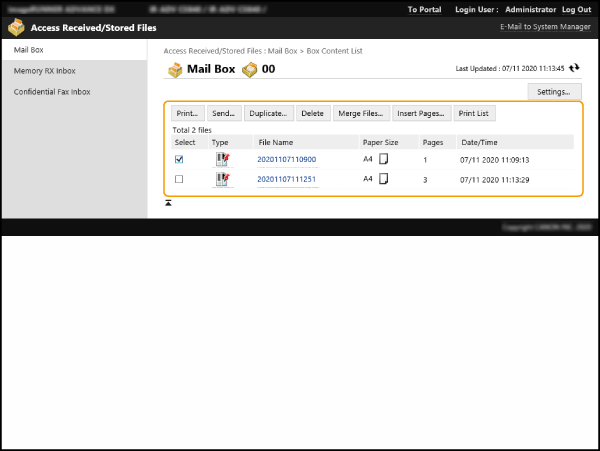The width and height of the screenshot is (600, 451).
Task: Open the Memory RX Inbox menu item
Action: click(x=44, y=71)
